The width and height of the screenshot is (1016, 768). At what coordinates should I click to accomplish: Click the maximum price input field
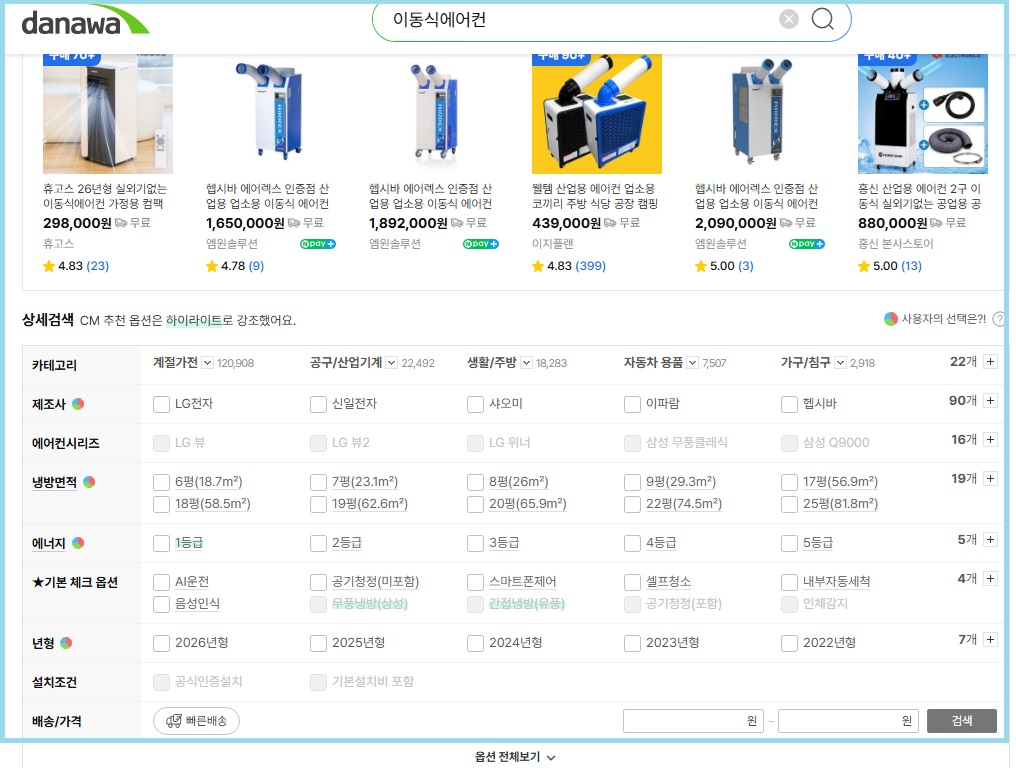pyautogui.click(x=848, y=721)
